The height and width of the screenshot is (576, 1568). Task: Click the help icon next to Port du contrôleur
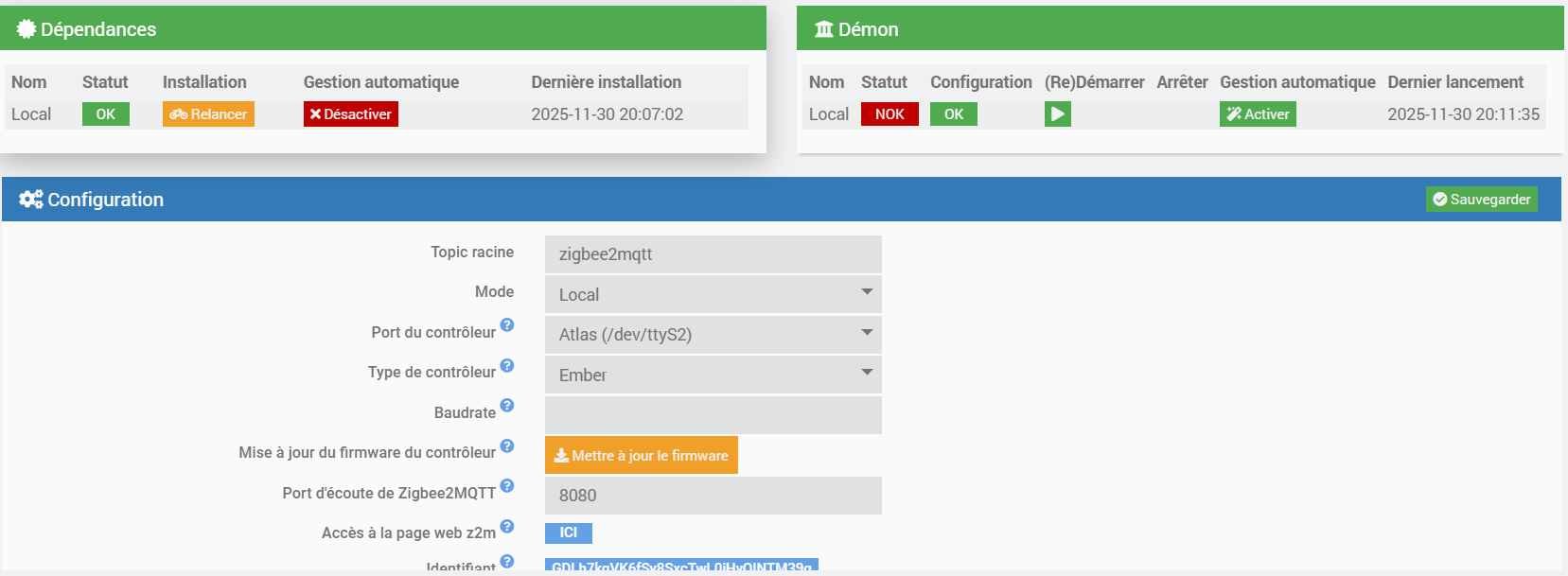tap(507, 325)
